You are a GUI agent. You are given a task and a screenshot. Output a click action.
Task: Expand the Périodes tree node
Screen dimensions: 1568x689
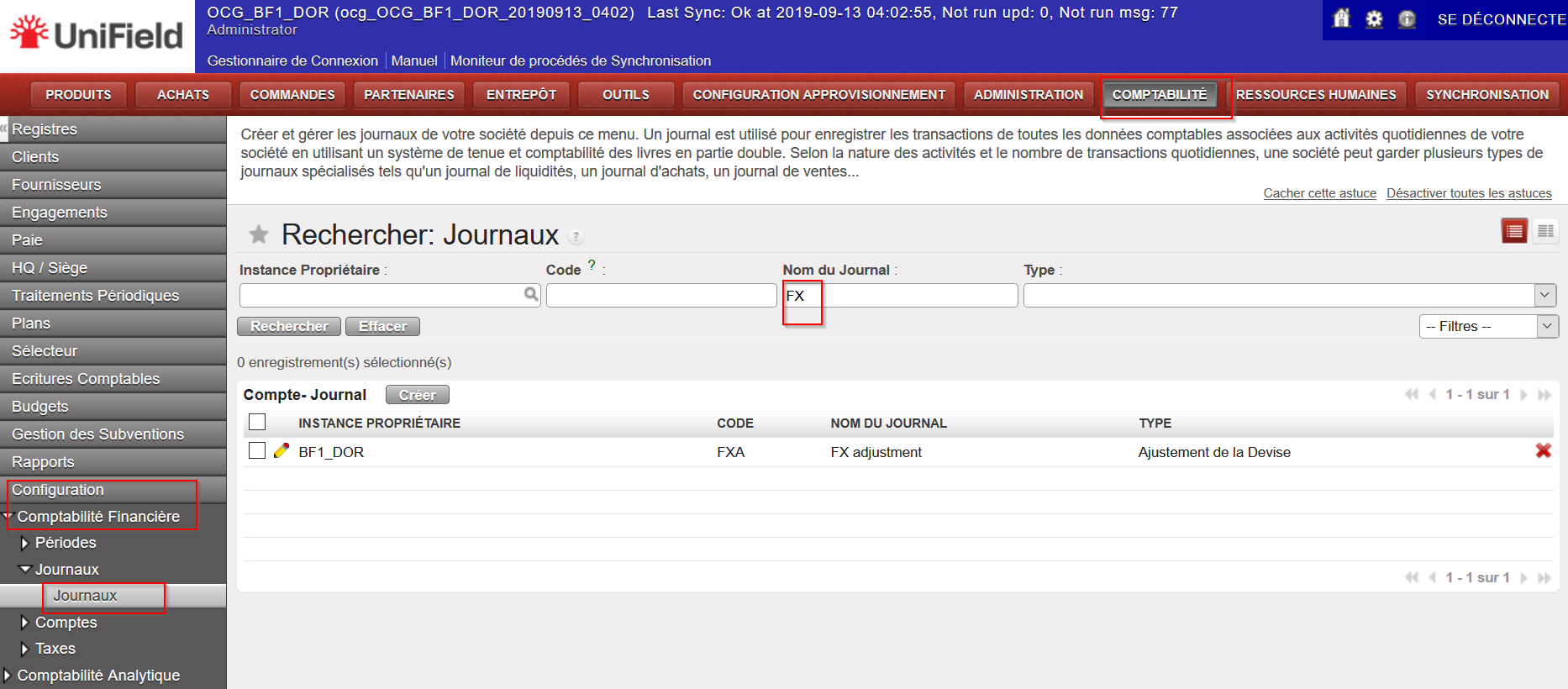24,543
